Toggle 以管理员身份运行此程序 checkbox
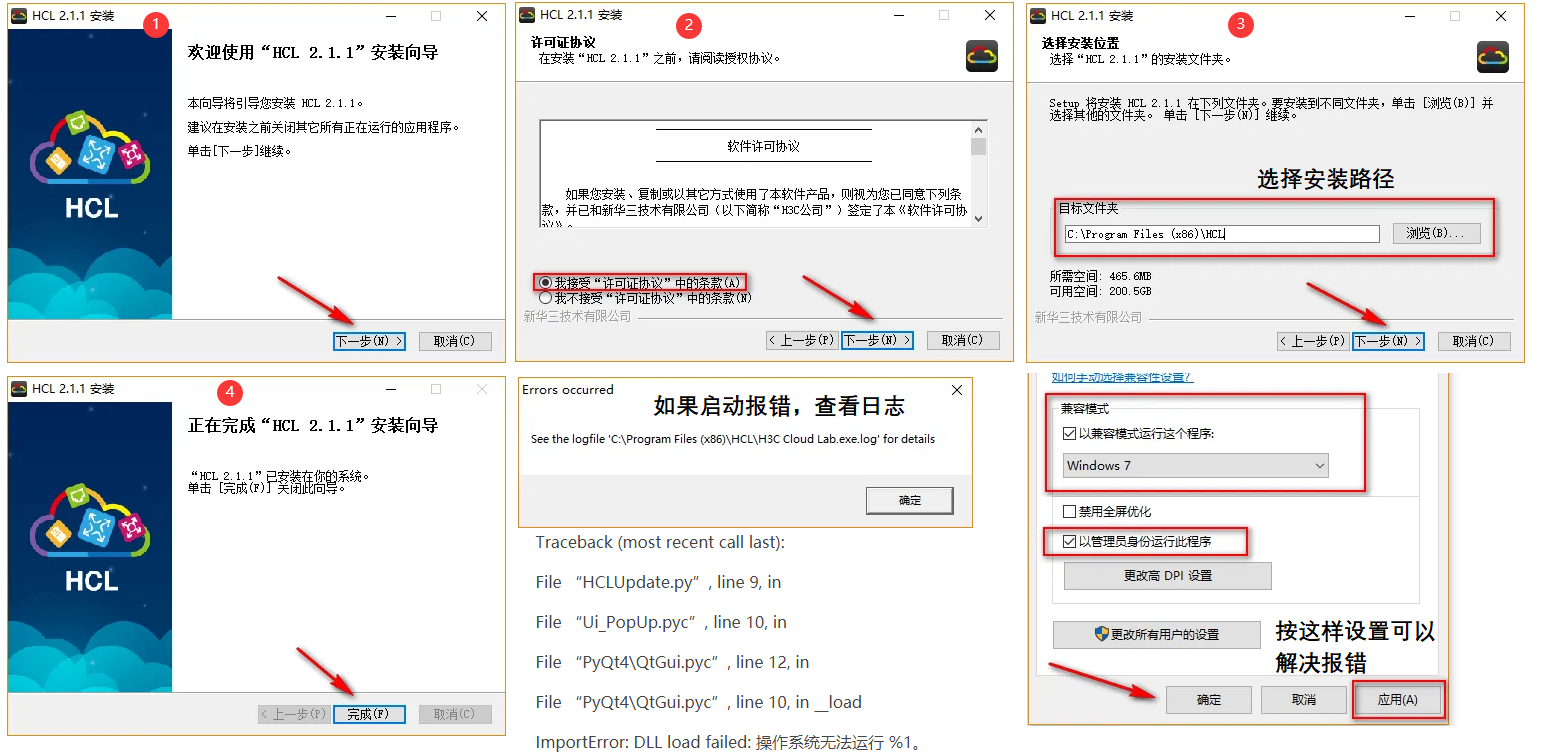The image size is (1563, 755). 1071,542
